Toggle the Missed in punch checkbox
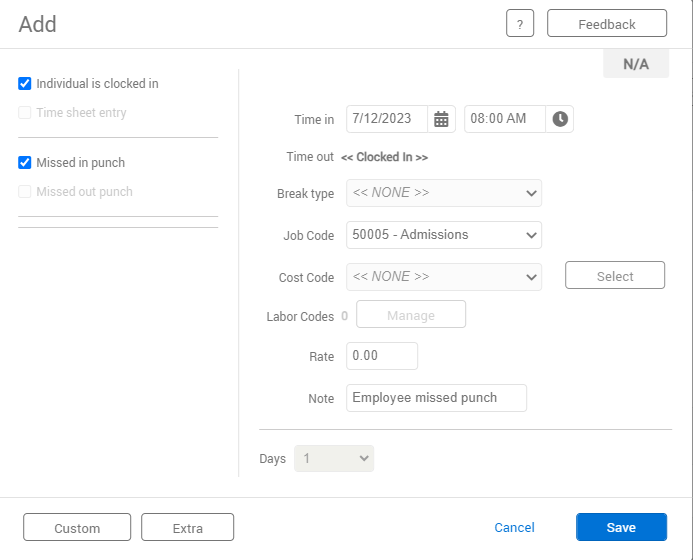The width and height of the screenshot is (693, 560). coord(25,163)
